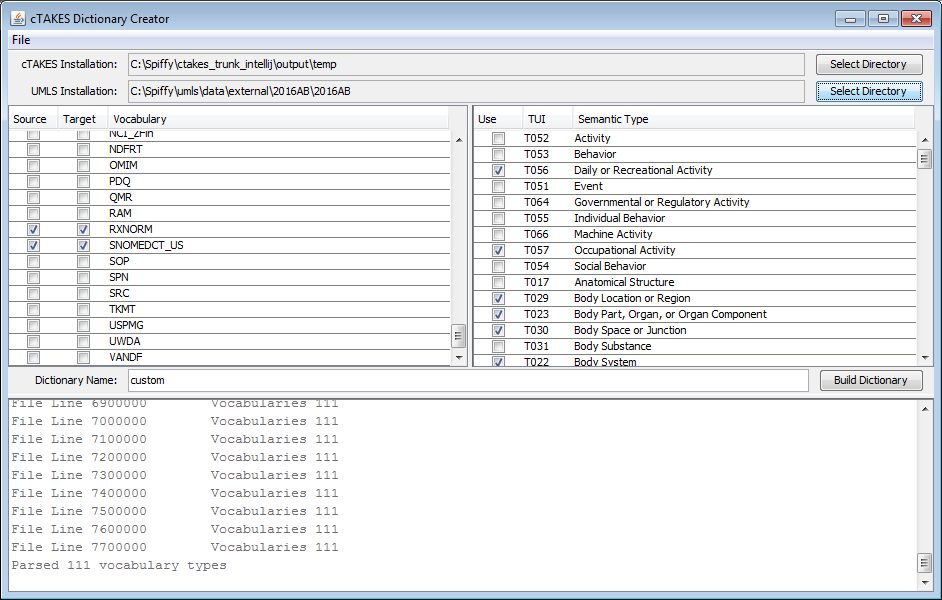Check Target checkbox for USPMG
The image size is (942, 600).
84,326
